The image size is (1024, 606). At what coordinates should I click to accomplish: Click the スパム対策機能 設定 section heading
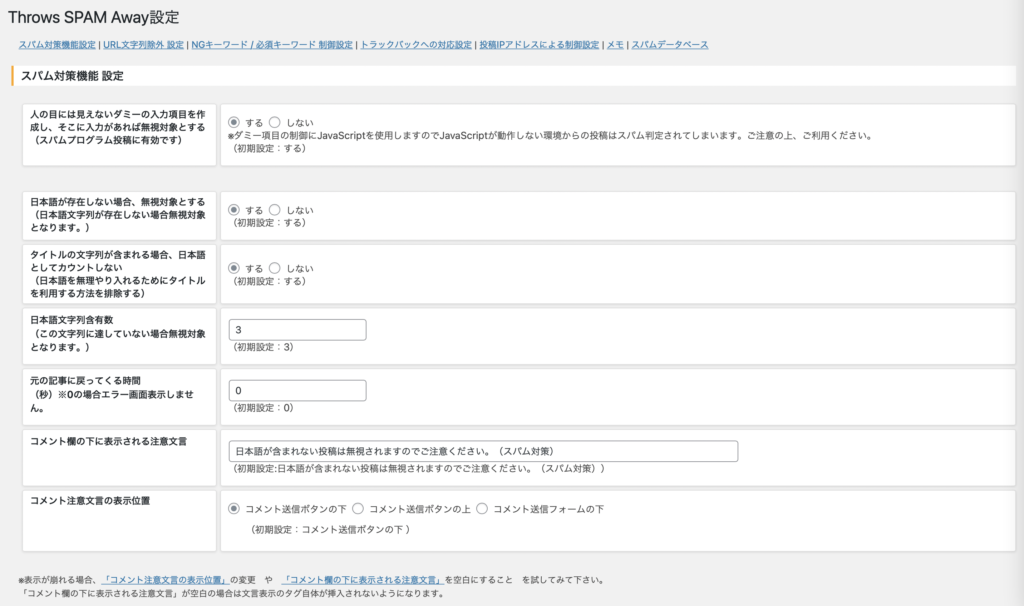tap(72, 76)
